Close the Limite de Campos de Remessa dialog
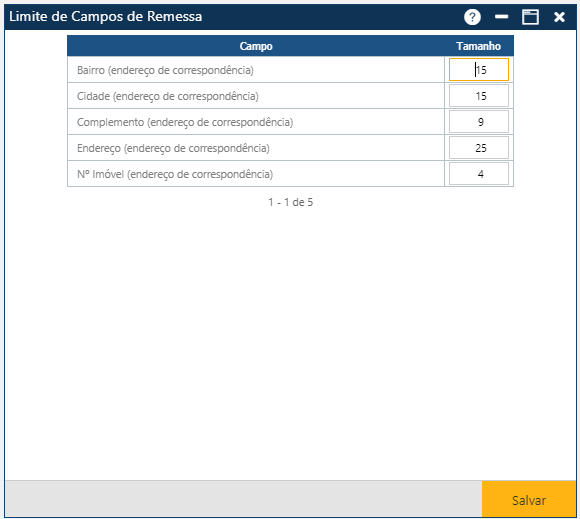580x519 pixels. point(559,17)
